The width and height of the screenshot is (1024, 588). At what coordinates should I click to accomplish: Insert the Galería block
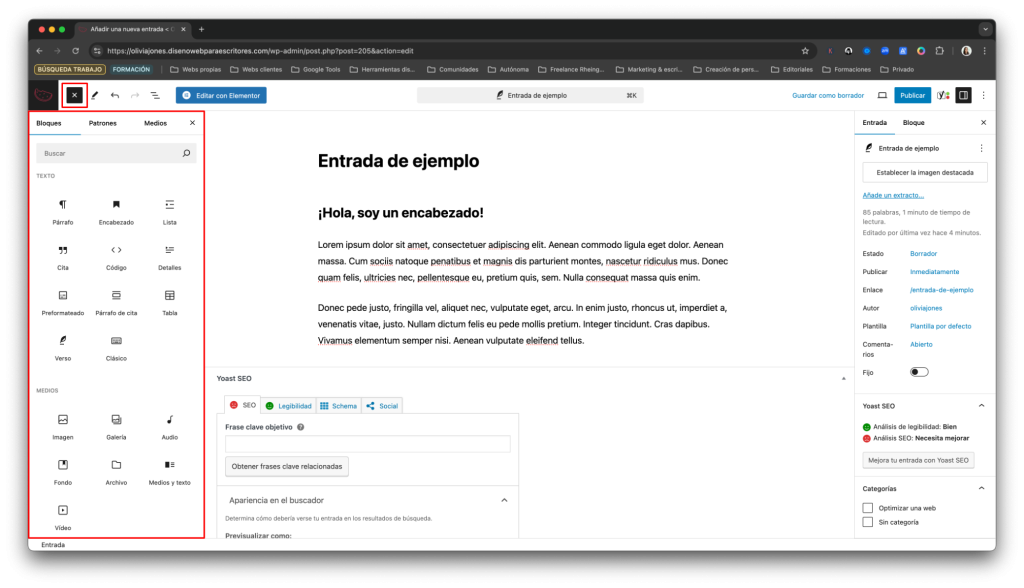(116, 425)
